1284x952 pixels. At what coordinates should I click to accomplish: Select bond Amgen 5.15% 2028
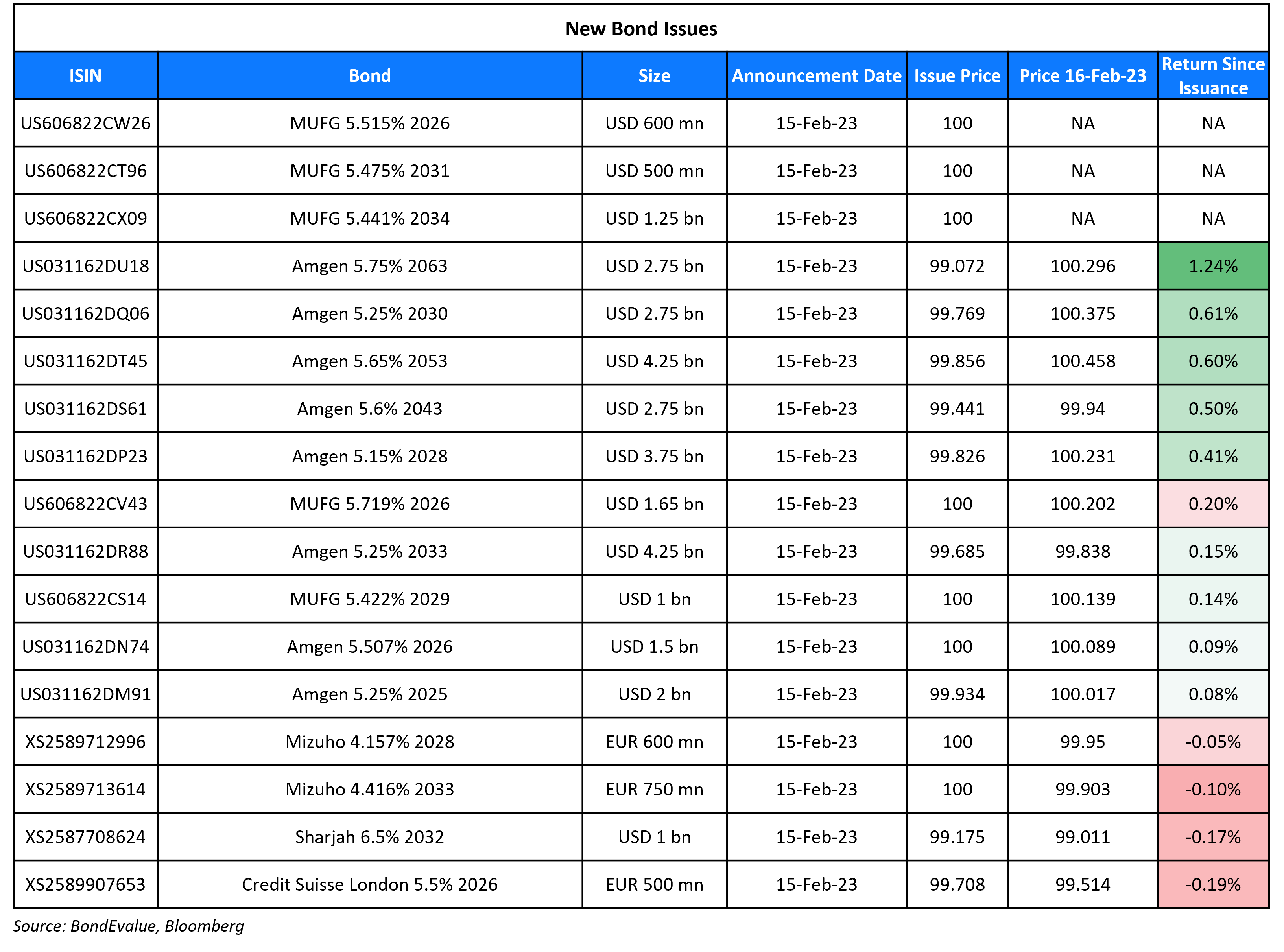click(x=369, y=456)
